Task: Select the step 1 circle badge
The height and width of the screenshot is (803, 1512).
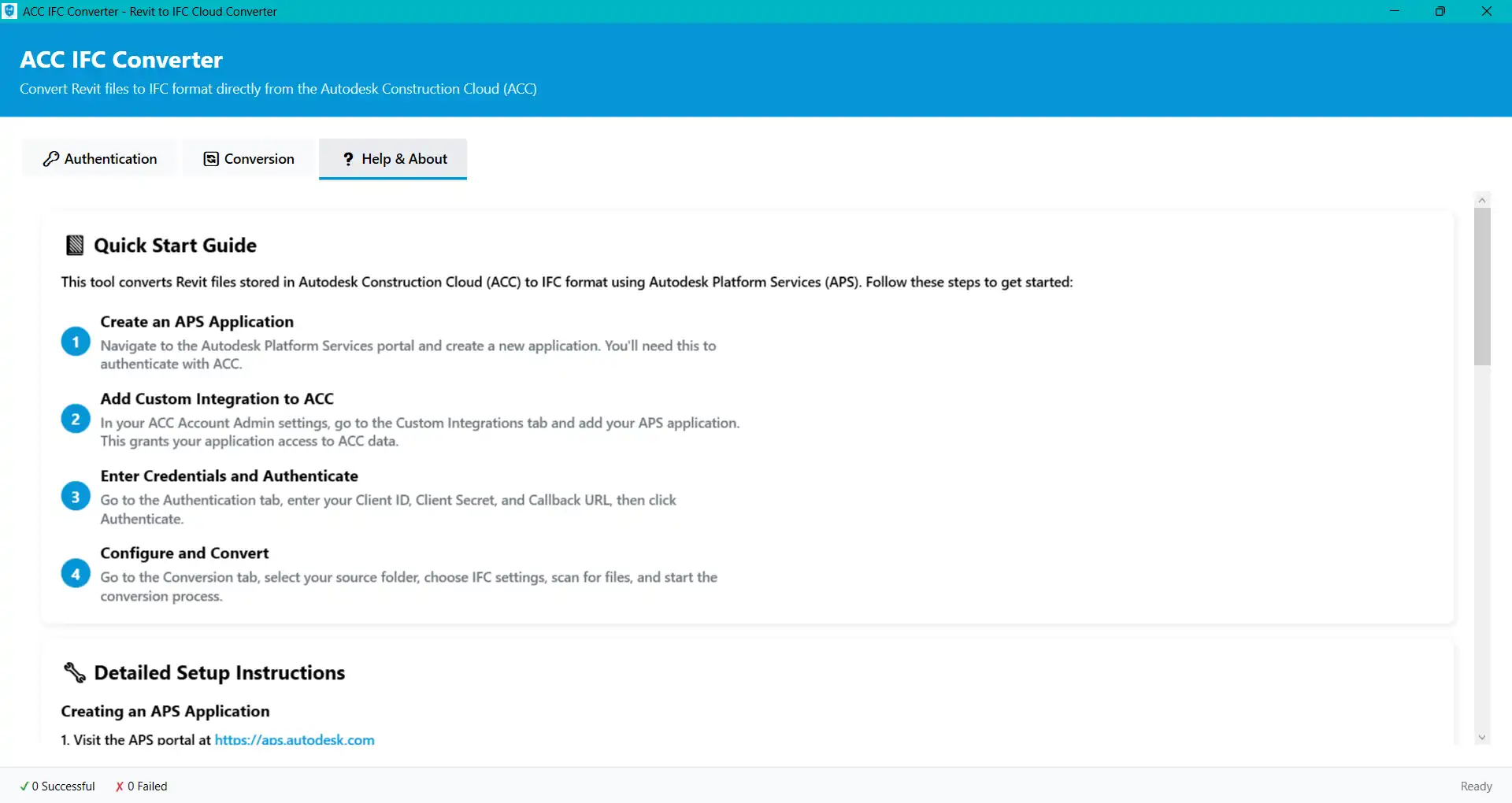Action: 76,342
